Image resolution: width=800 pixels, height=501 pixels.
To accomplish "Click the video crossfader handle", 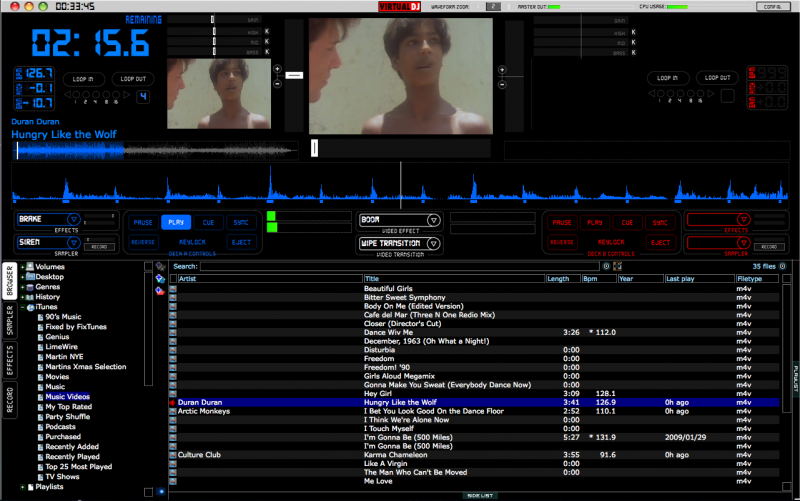I will (314, 148).
